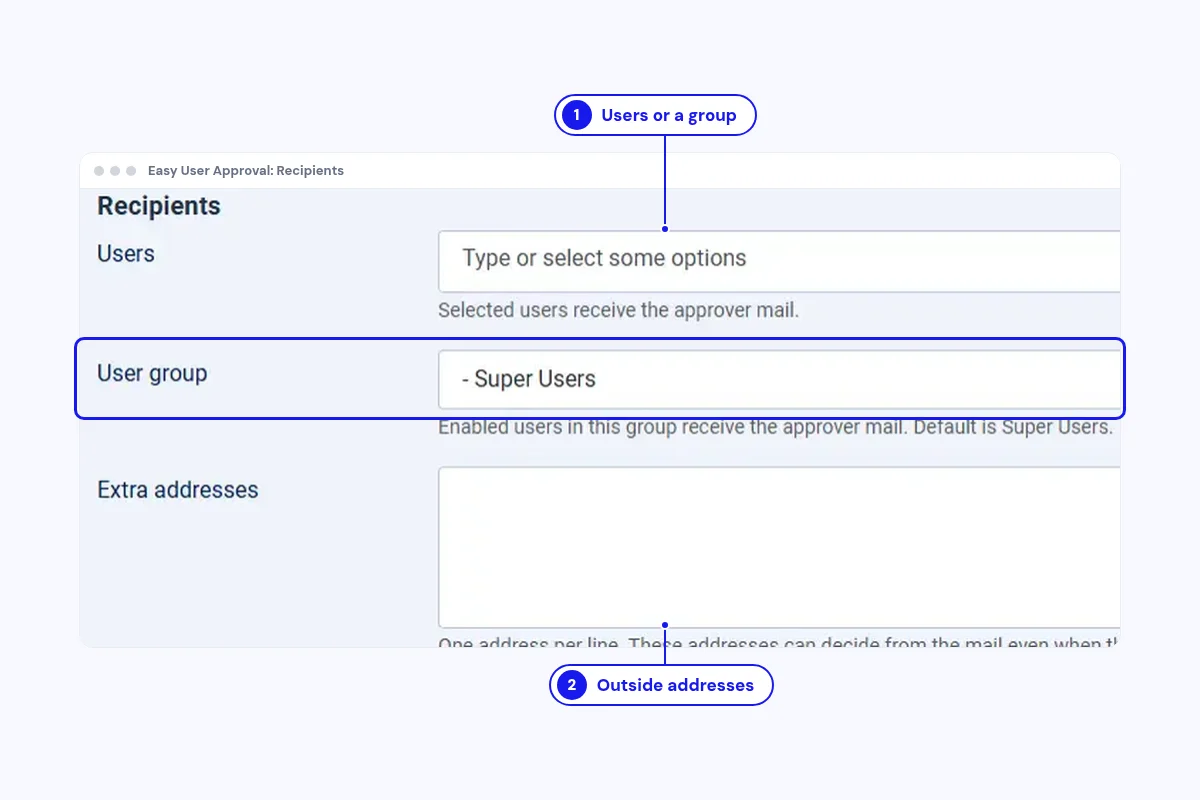Select the 'Outside addresses' callout label
Screen dimensions: 1200x800
(x=675, y=685)
